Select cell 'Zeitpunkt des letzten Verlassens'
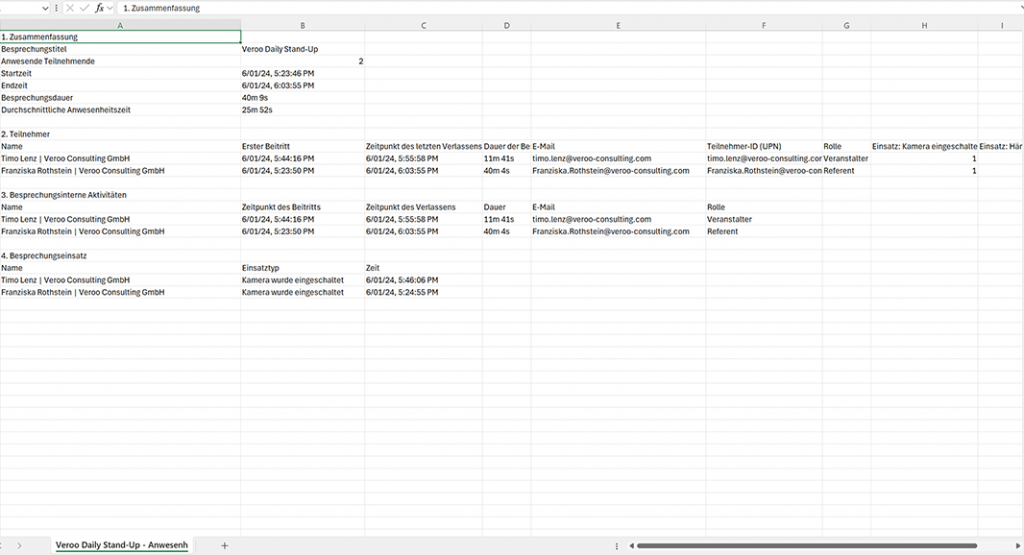The width and height of the screenshot is (1024, 555). [x=423, y=146]
